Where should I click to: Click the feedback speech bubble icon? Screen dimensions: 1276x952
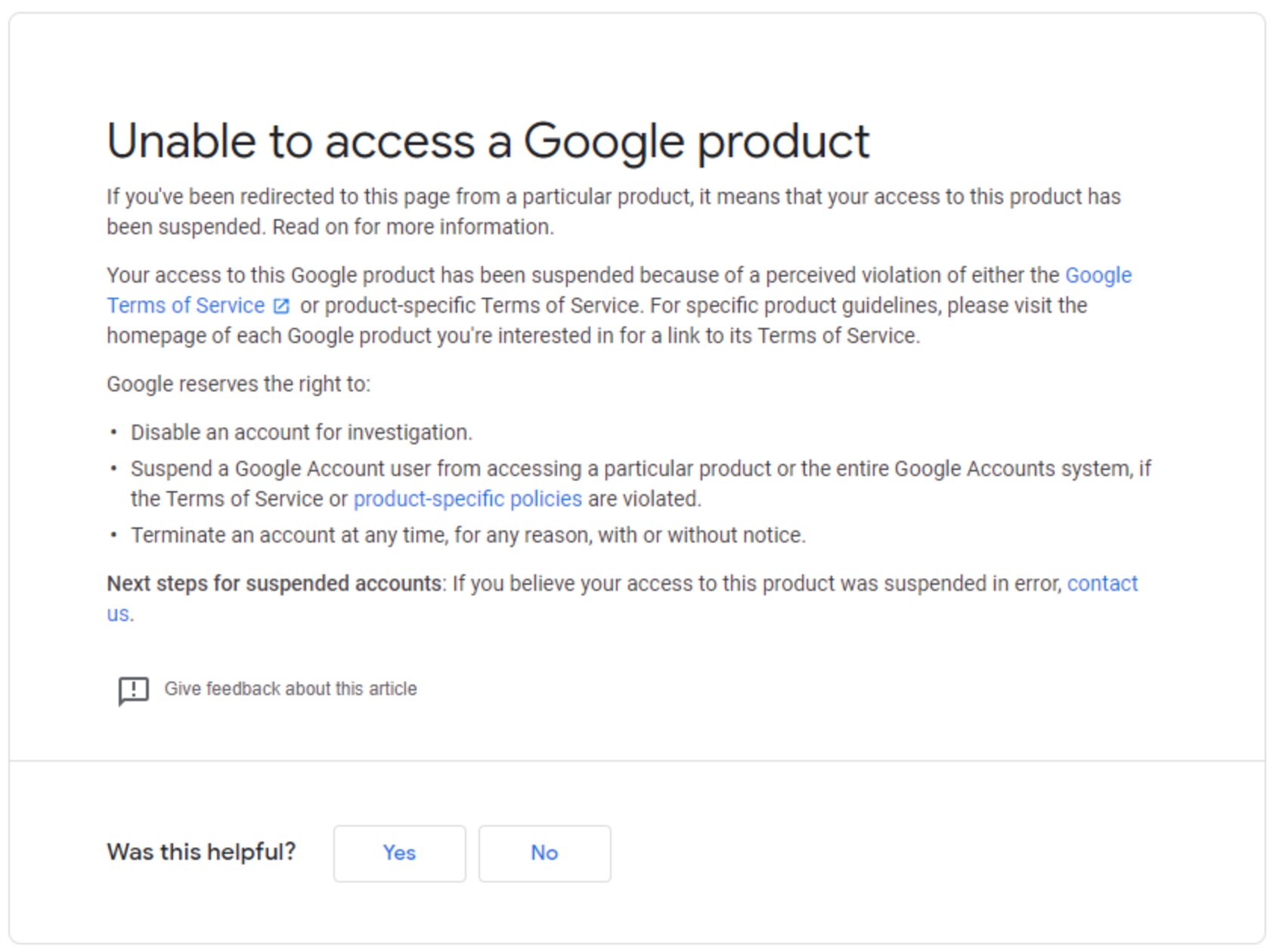pos(134,691)
